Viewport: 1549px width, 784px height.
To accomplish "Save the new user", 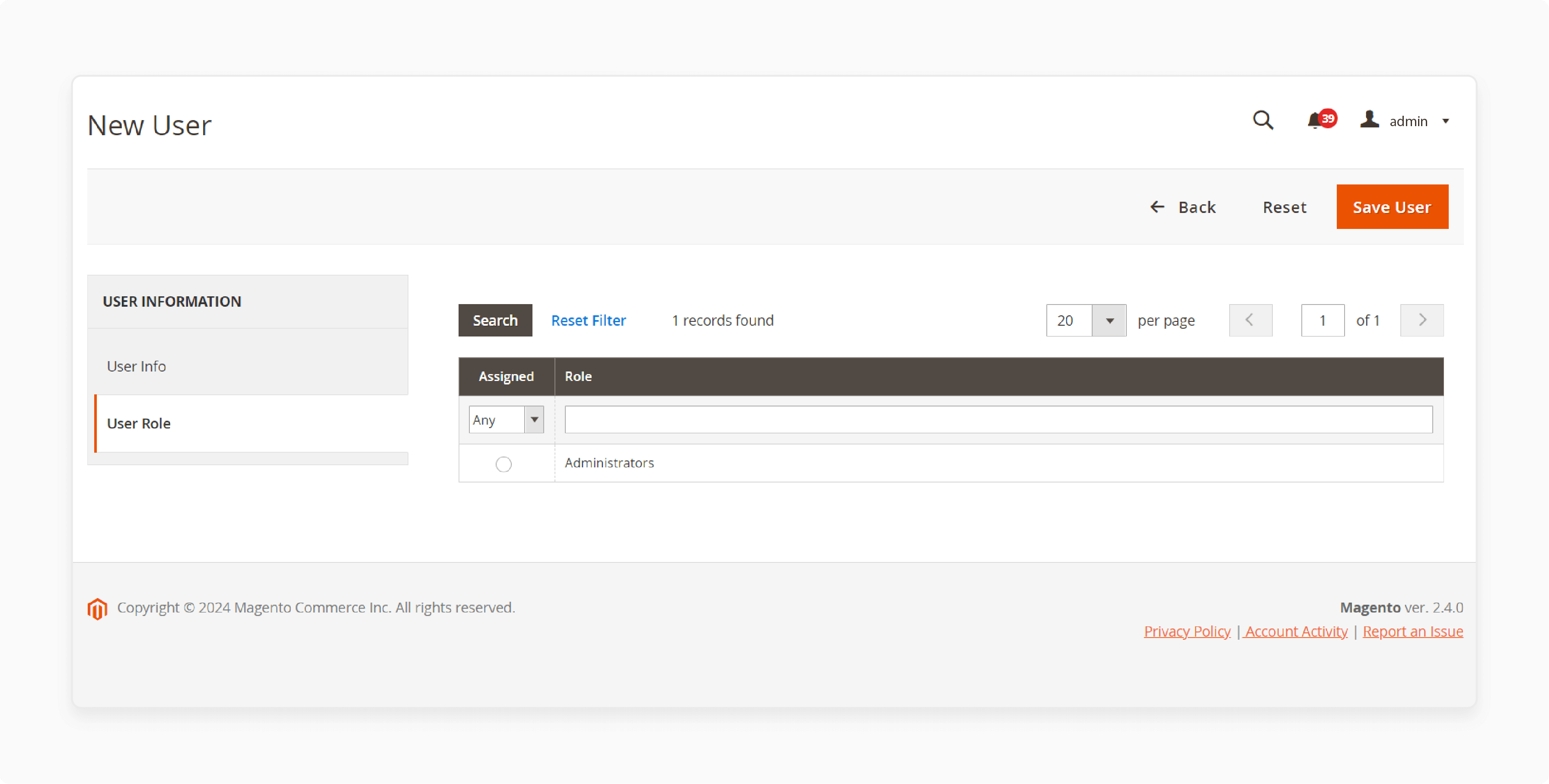I will 1392,206.
